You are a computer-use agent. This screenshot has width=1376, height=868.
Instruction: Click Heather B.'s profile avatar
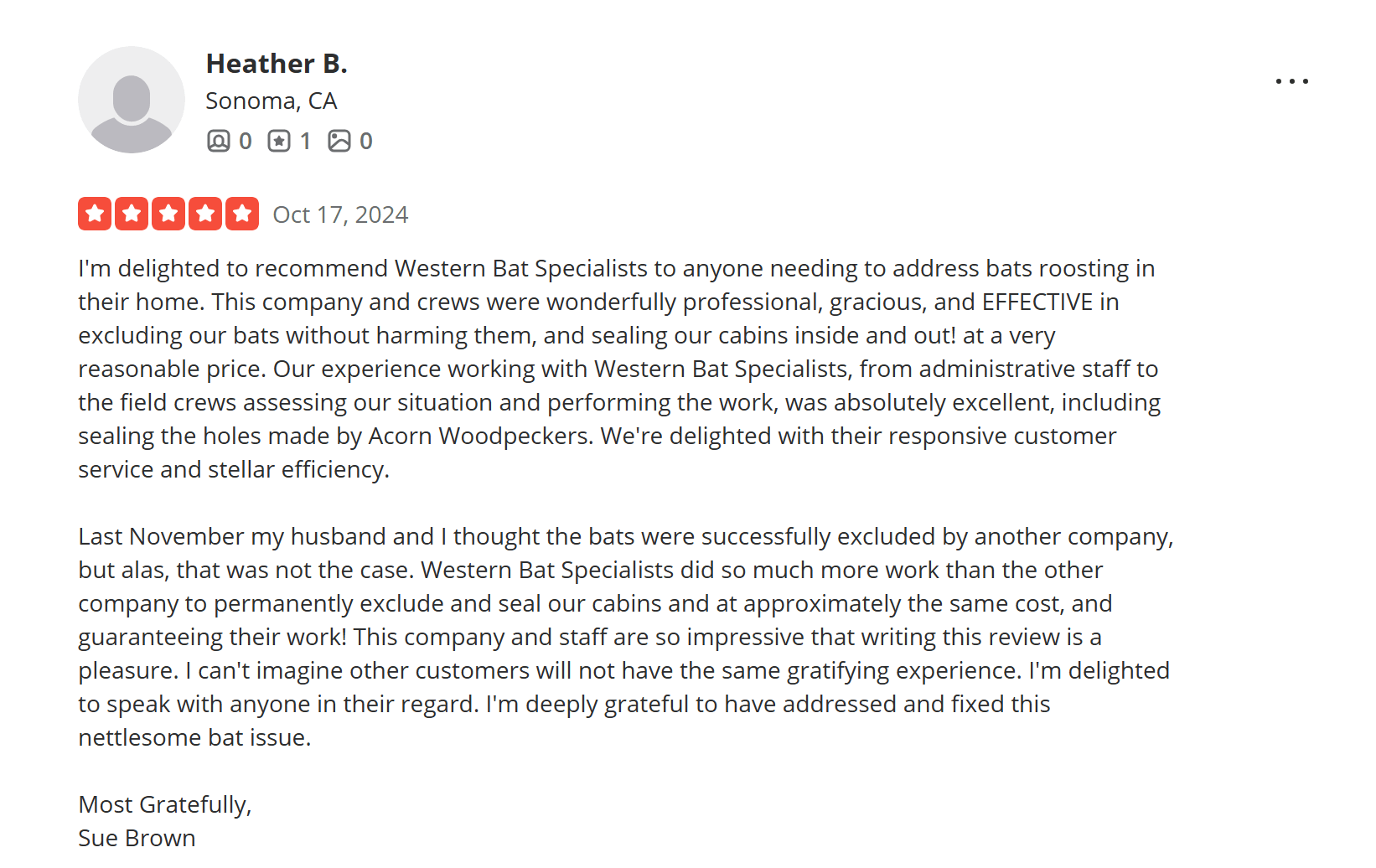pyautogui.click(x=132, y=100)
